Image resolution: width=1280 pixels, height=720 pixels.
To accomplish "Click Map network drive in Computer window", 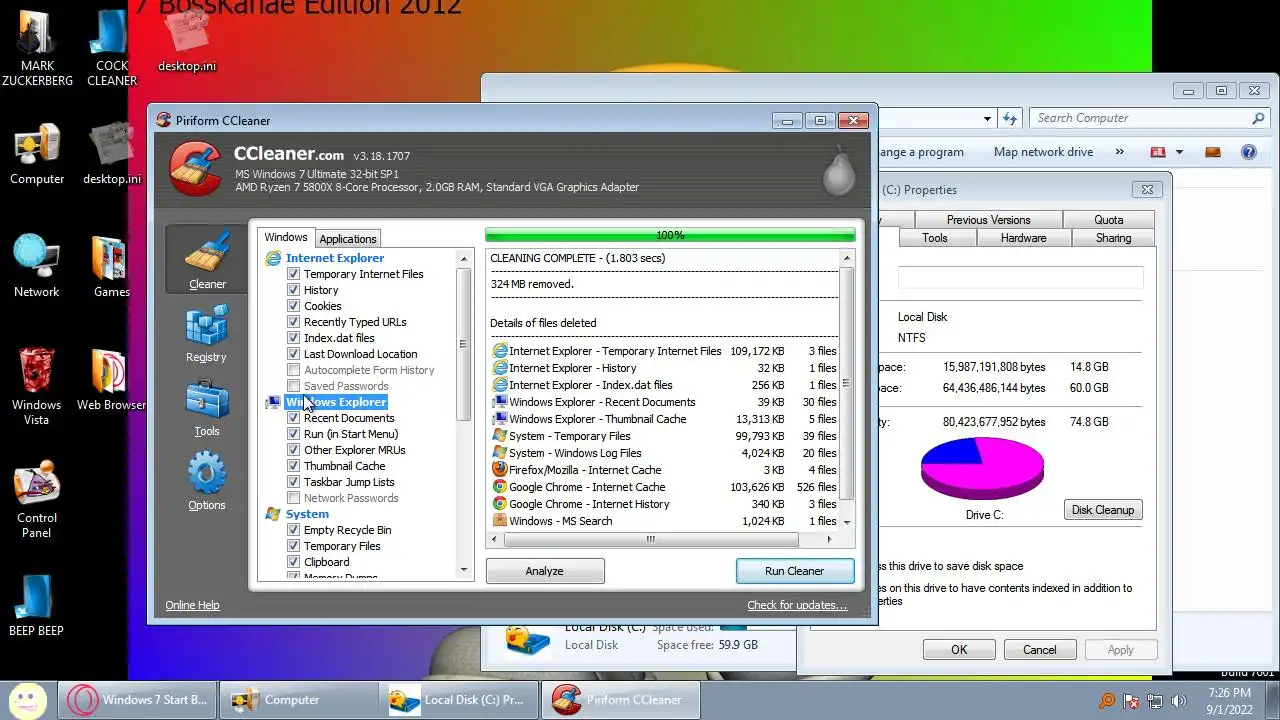I will (1043, 152).
